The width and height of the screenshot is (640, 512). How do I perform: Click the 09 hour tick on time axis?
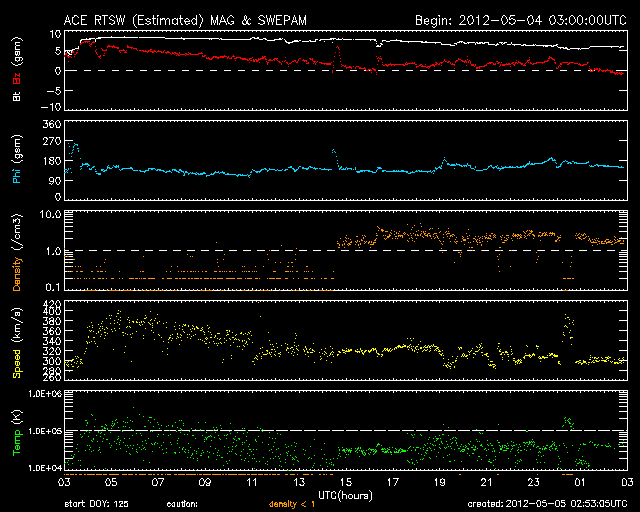tap(205, 482)
